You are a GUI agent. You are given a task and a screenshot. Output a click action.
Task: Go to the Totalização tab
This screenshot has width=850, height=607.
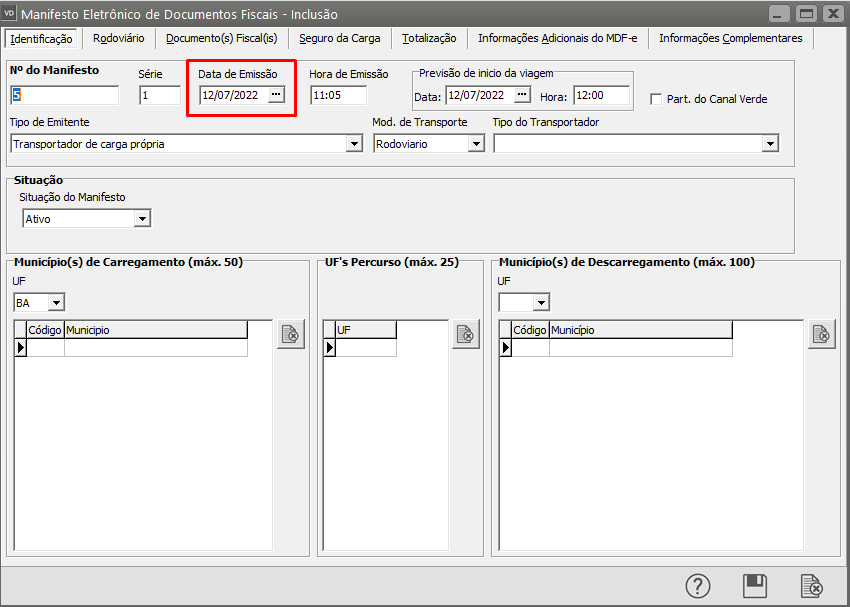pyautogui.click(x=429, y=38)
